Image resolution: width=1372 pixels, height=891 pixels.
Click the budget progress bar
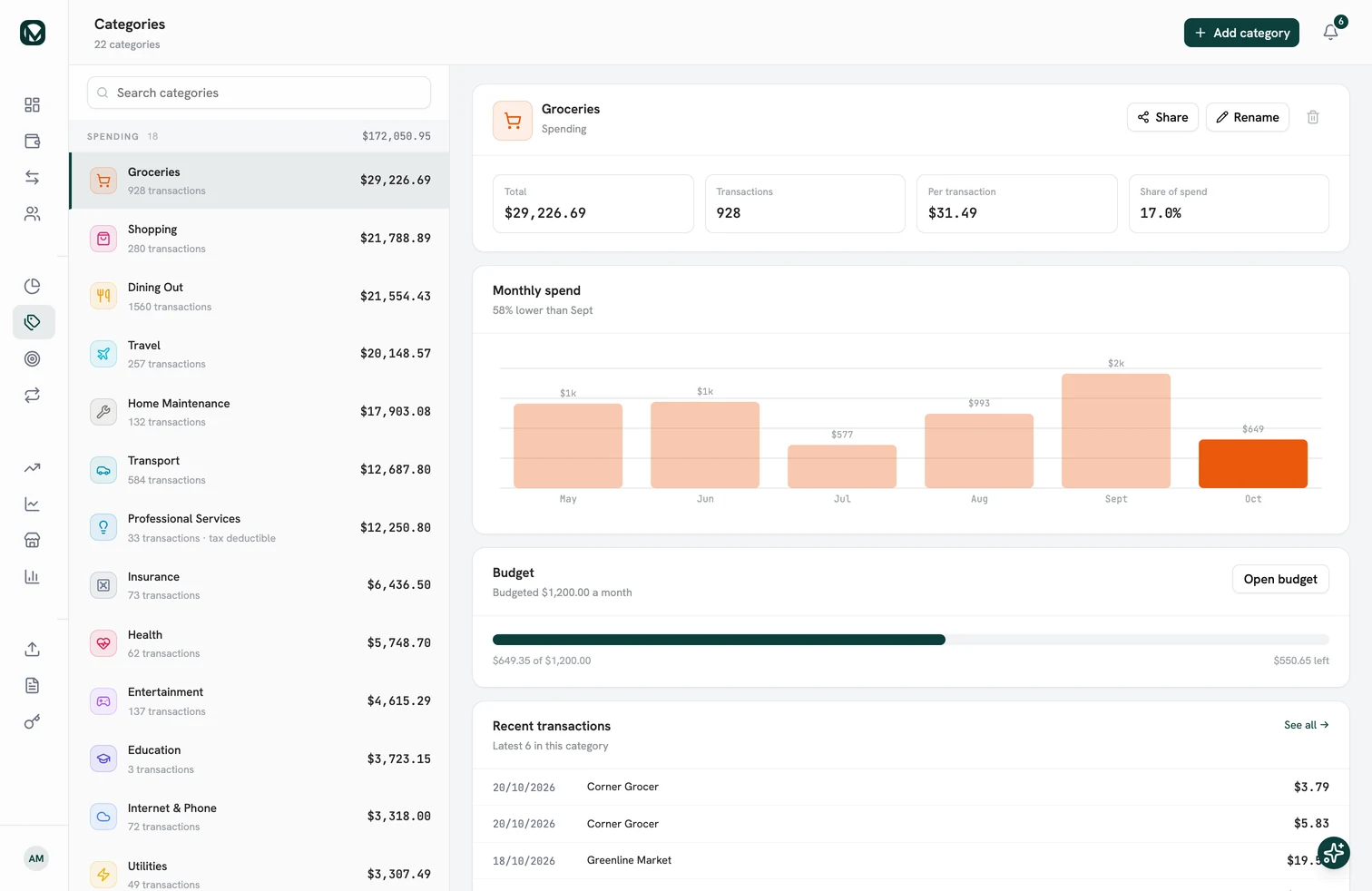[911, 640]
